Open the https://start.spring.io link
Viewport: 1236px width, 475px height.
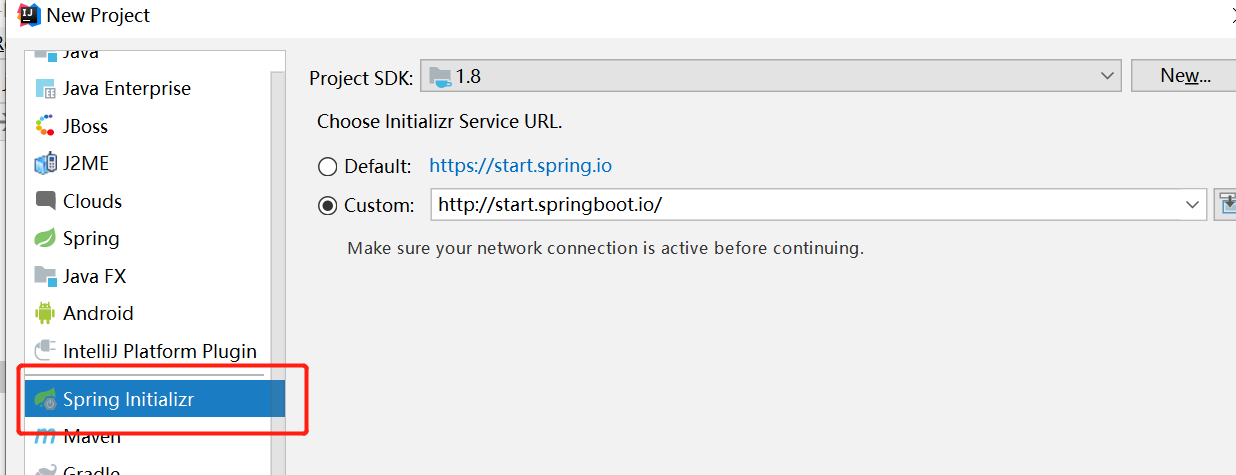520,166
